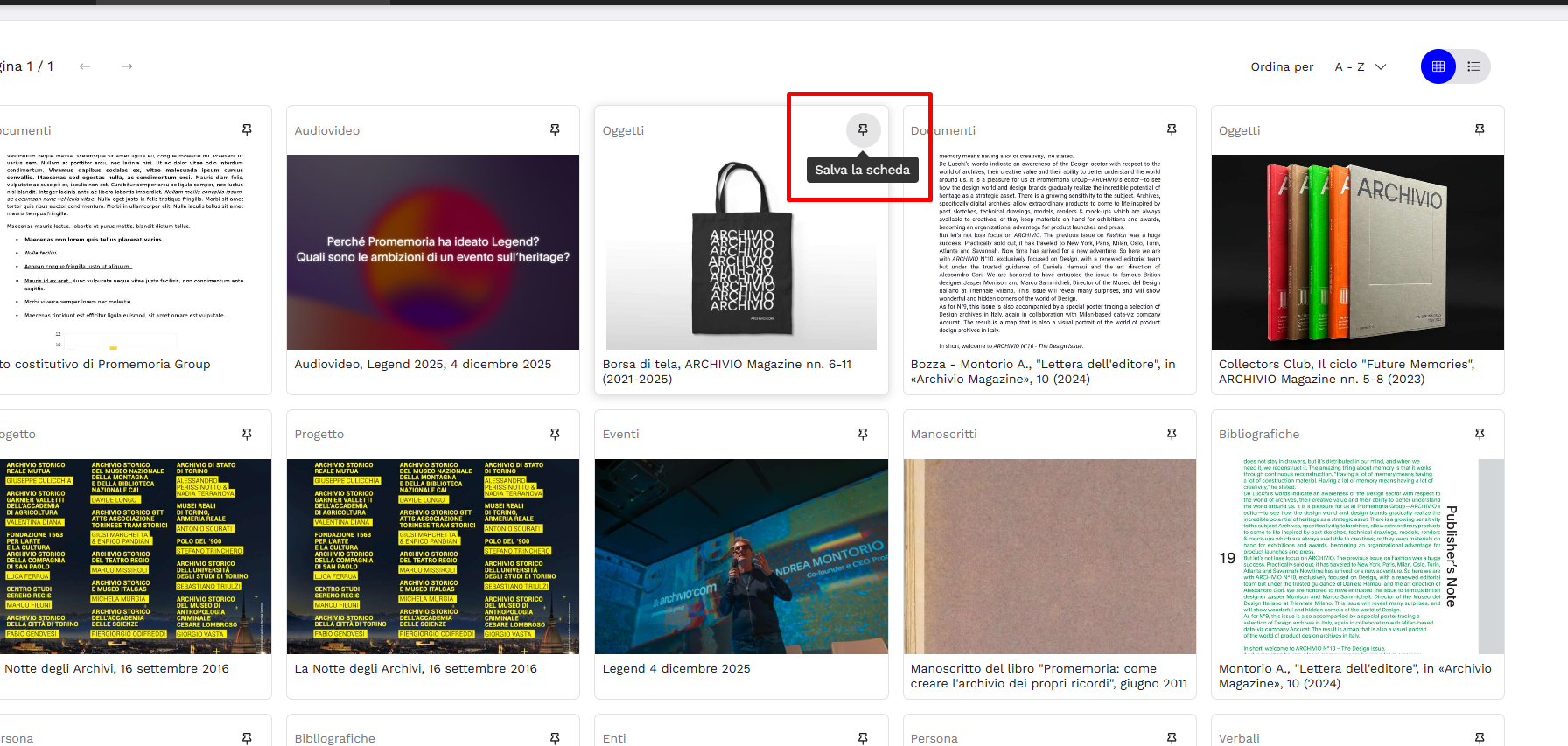This screenshot has height=746, width=1568.
Task: Pin the Bozza - Montorio Documenti card
Action: tap(1172, 130)
